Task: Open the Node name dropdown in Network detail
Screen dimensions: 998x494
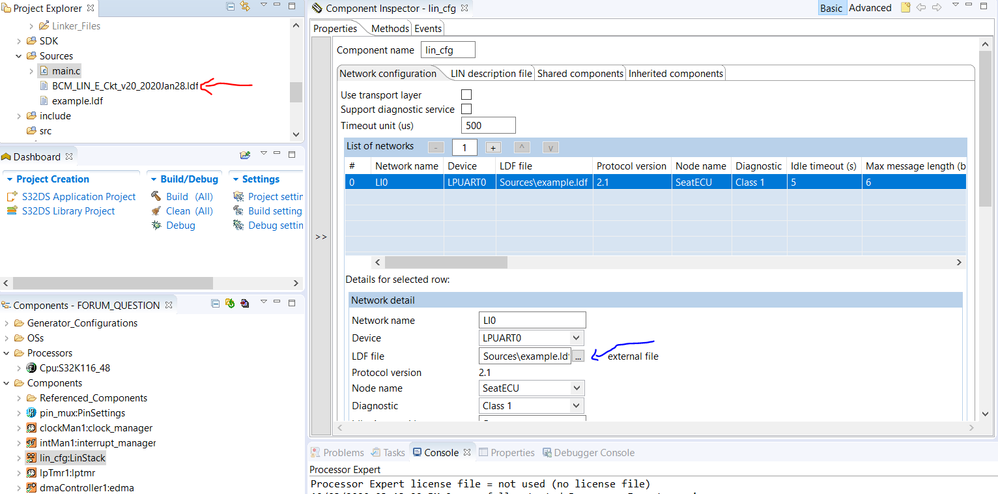Action: point(576,388)
